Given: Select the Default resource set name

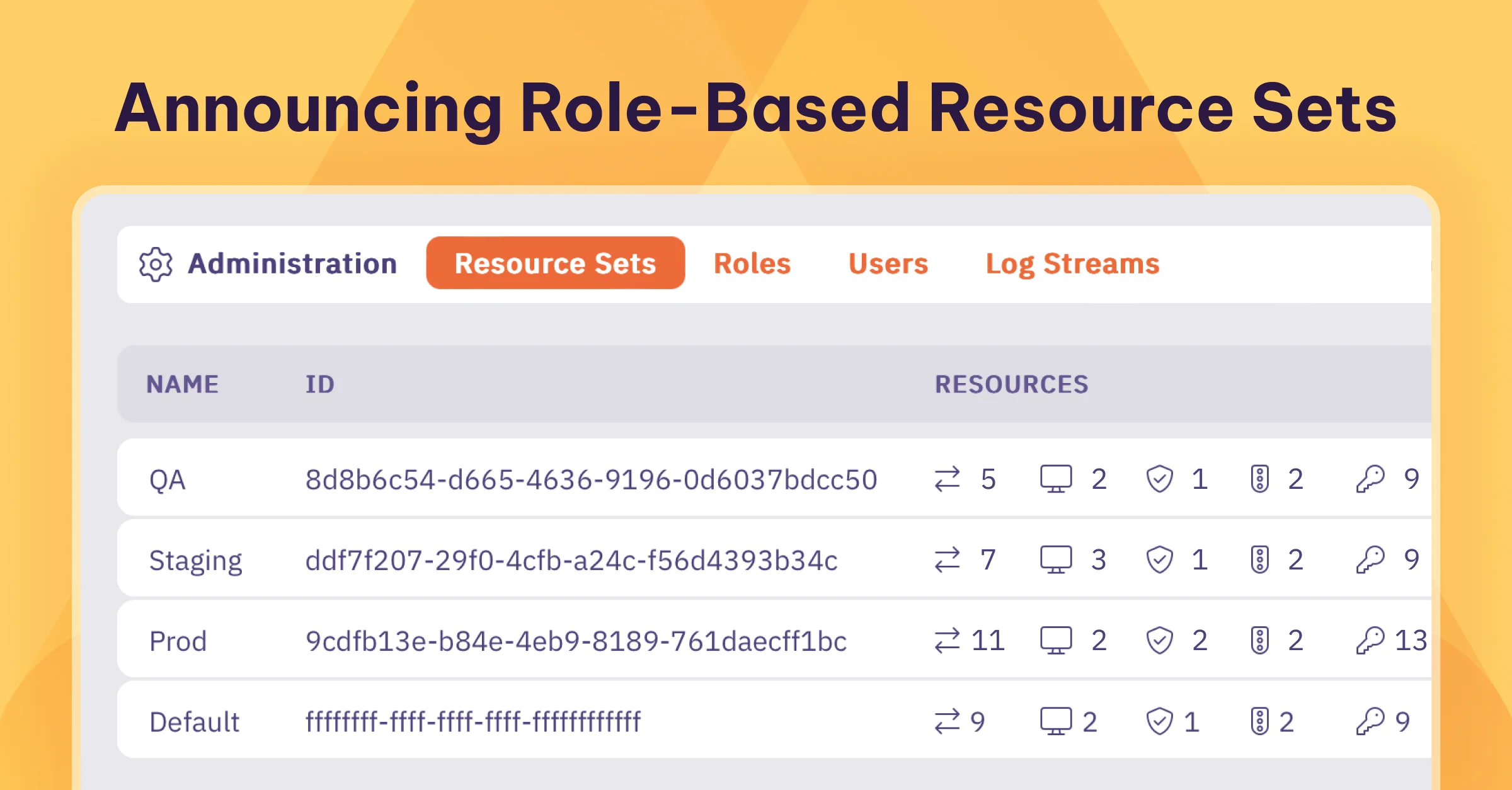Looking at the screenshot, I should coord(195,722).
